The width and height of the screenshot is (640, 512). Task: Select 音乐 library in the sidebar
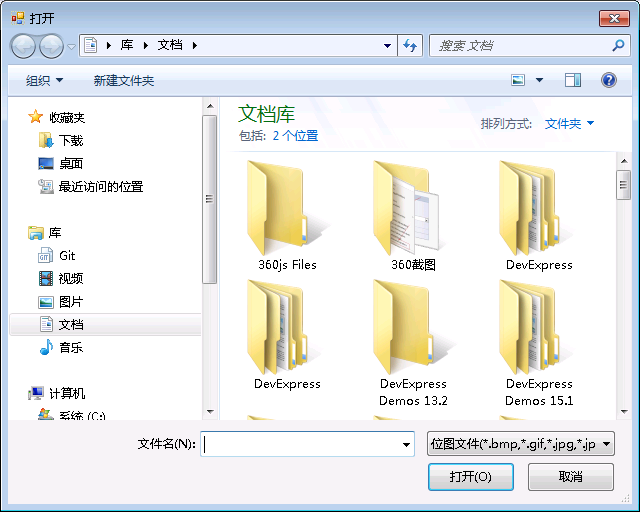70,348
